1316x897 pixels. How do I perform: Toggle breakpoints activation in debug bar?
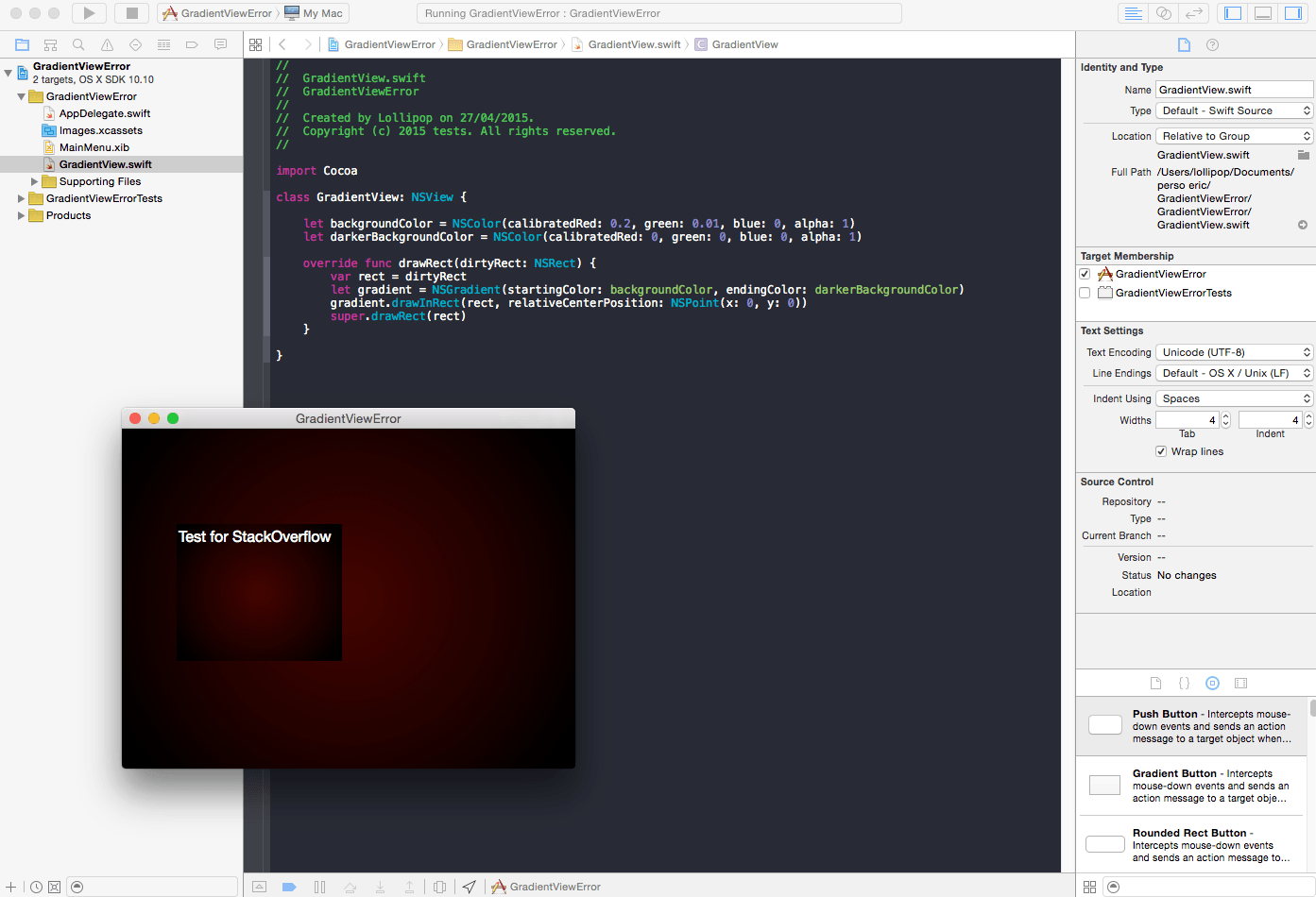289,887
